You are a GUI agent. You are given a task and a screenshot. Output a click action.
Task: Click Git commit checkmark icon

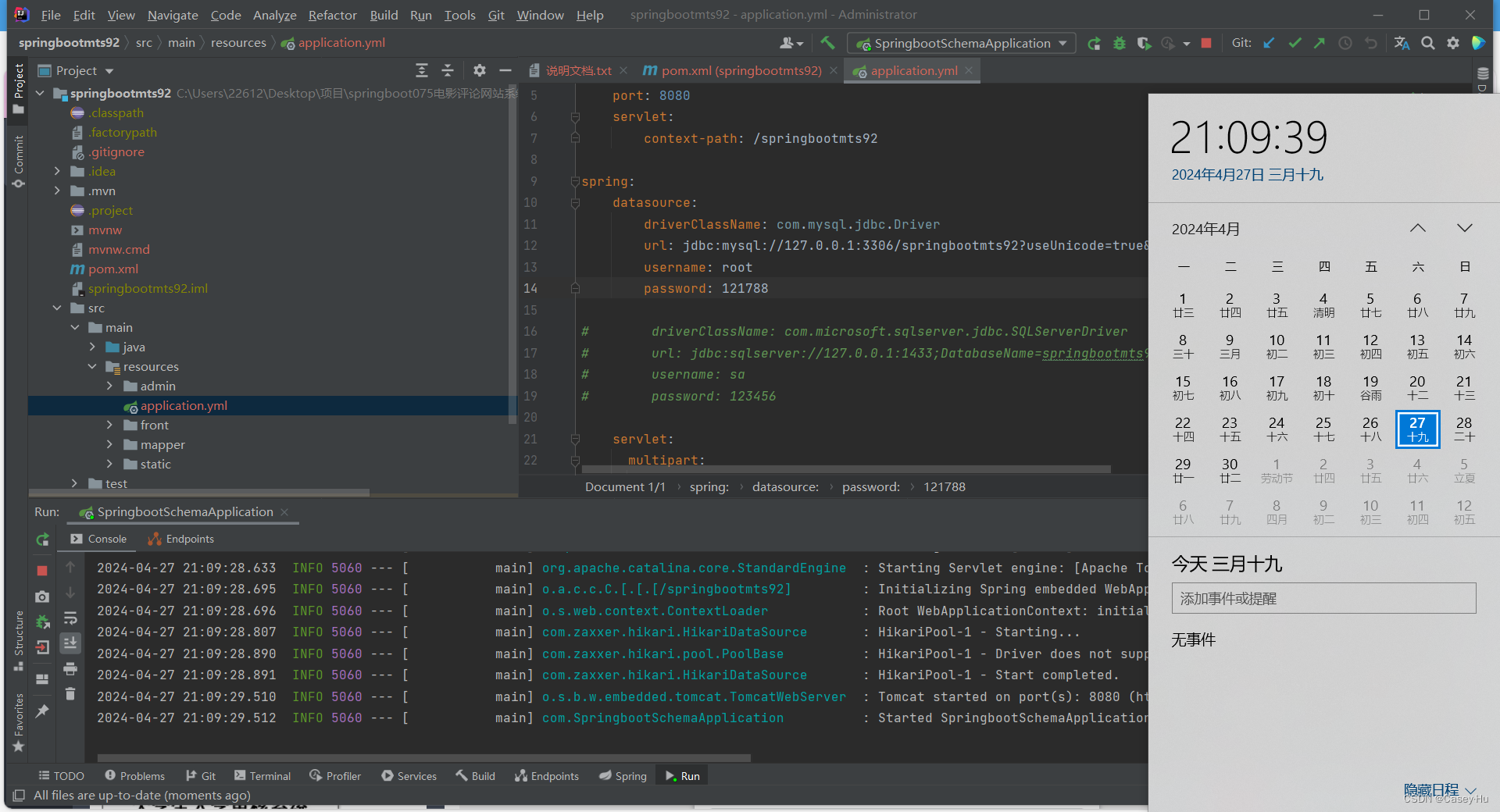point(1295,43)
